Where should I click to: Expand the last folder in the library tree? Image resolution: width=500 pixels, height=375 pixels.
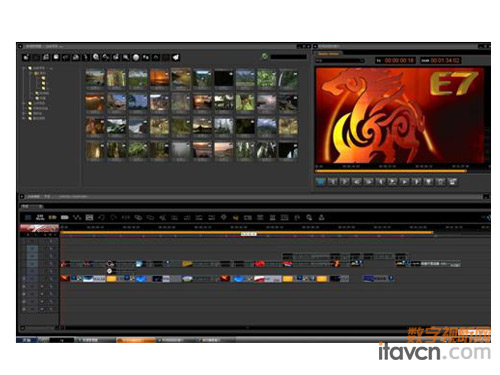[x=24, y=118]
